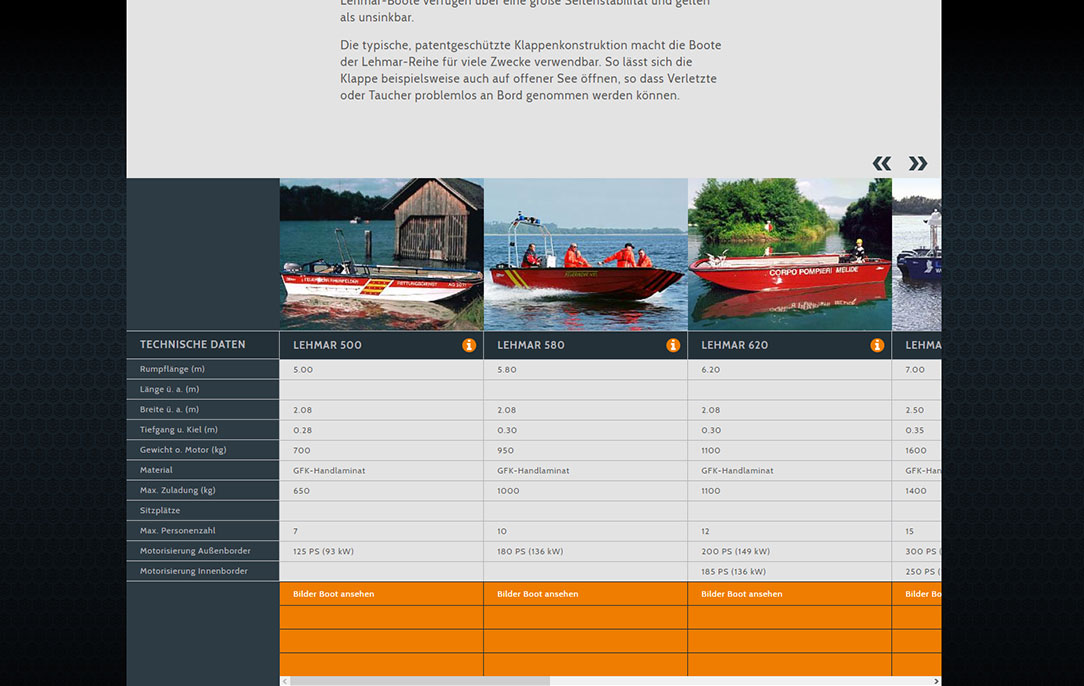The height and width of the screenshot is (686, 1084).
Task: Click the horizontal scrollbar left arrow
Action: [285, 681]
